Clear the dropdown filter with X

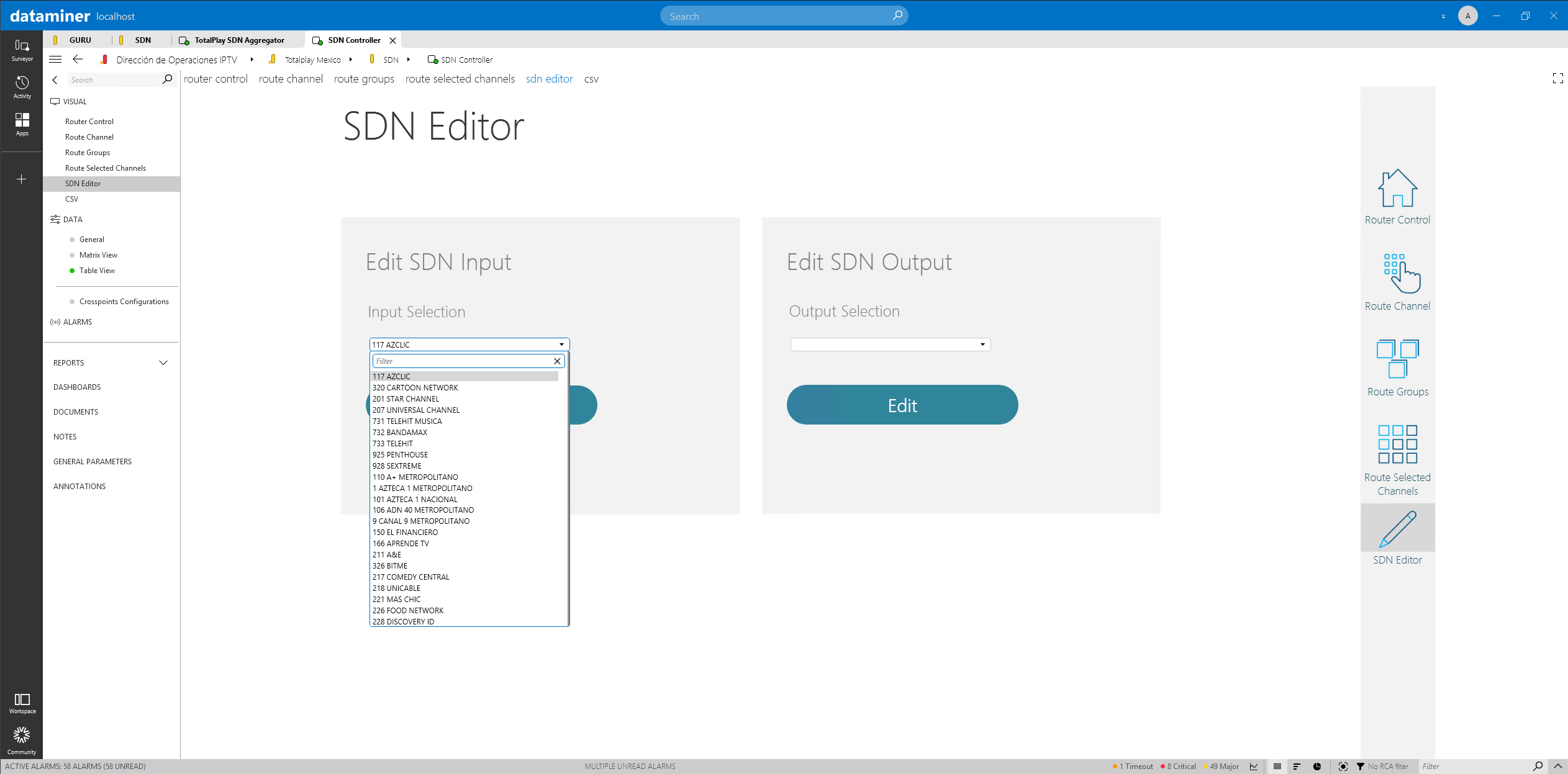pyautogui.click(x=557, y=361)
